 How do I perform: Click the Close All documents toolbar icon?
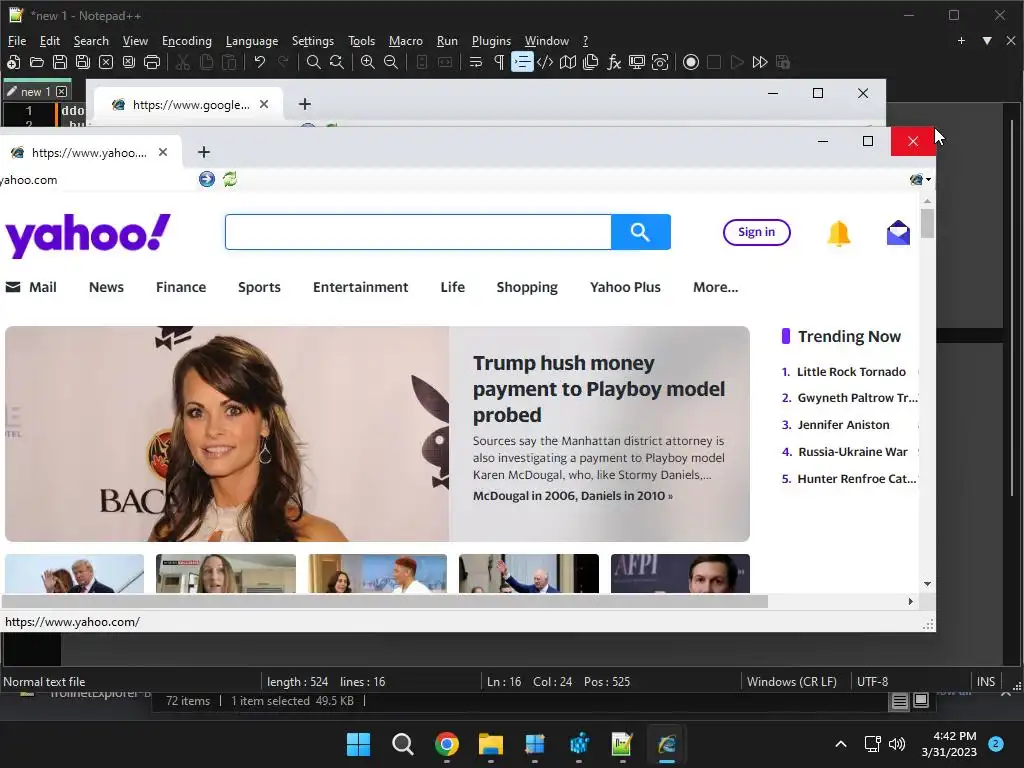coord(129,62)
